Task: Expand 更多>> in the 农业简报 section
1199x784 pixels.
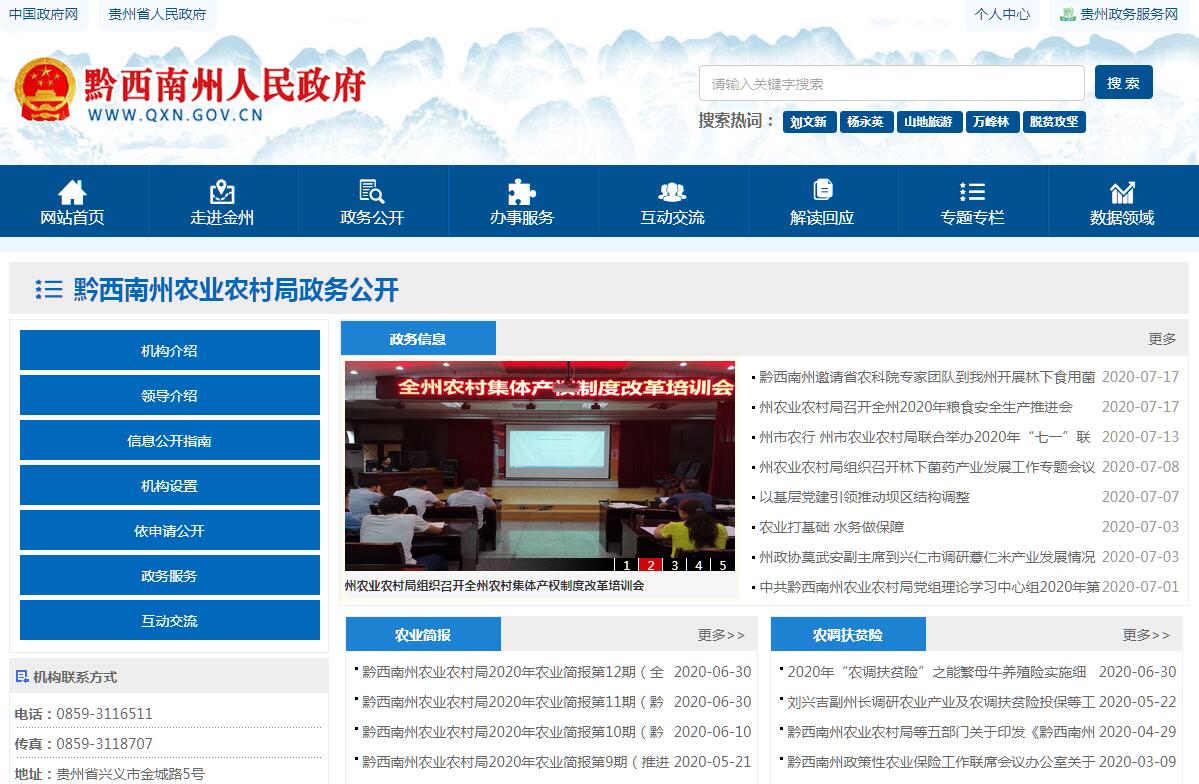Action: tap(721, 635)
